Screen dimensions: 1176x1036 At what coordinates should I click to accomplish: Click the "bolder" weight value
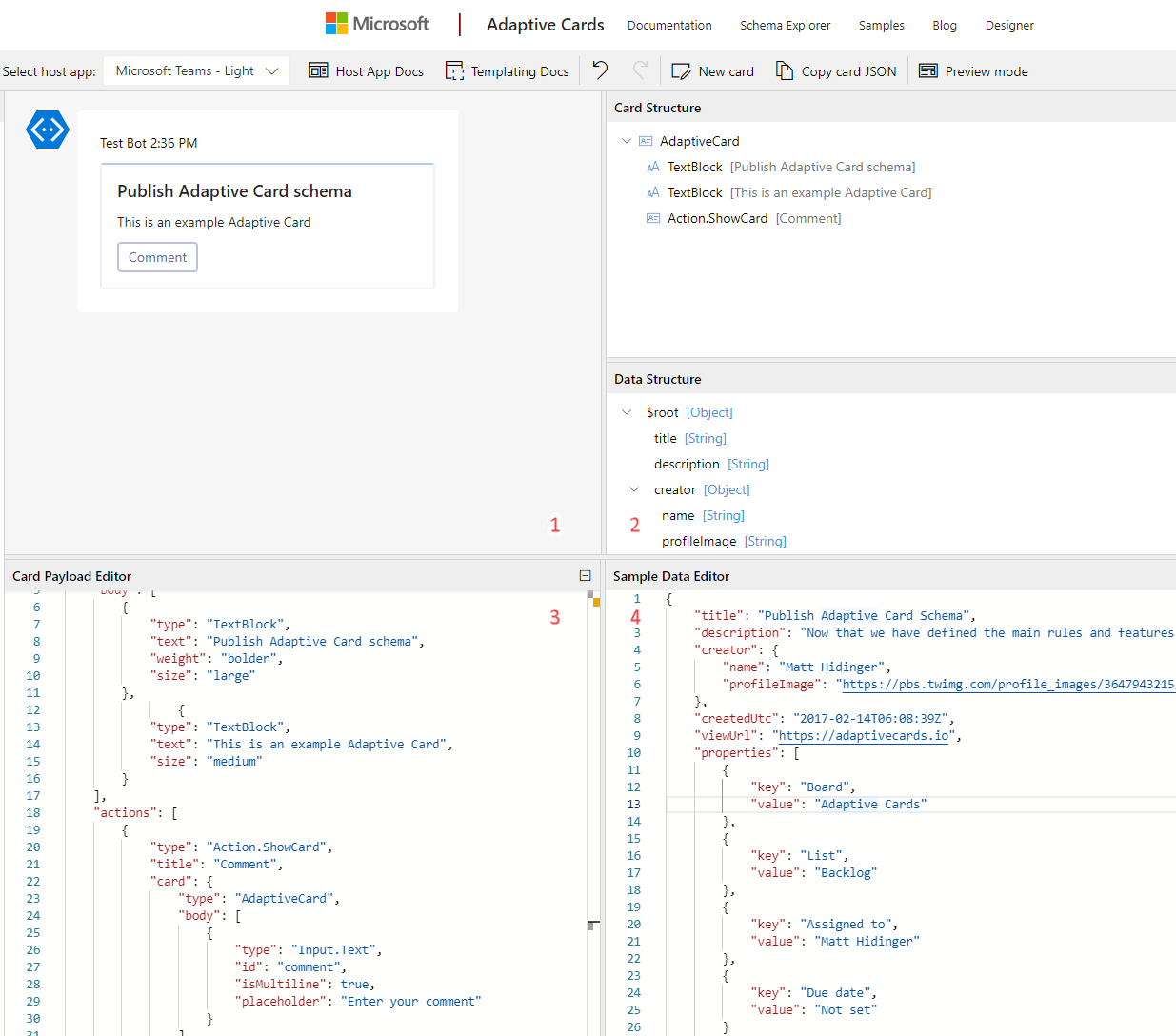[x=249, y=659]
